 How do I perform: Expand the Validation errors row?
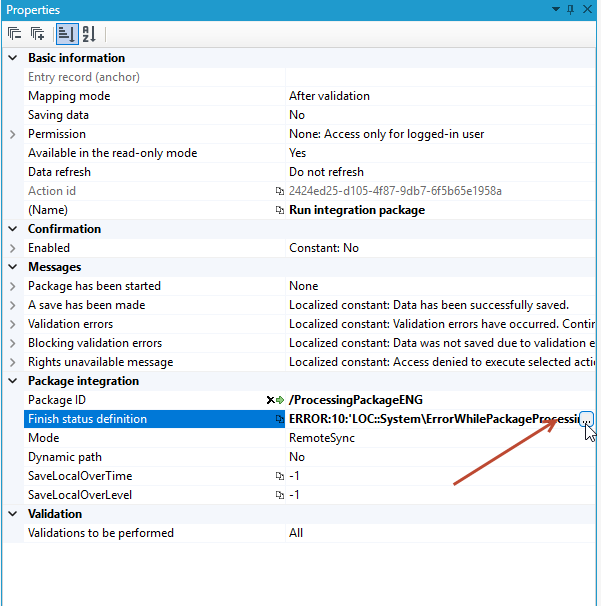click(13, 324)
